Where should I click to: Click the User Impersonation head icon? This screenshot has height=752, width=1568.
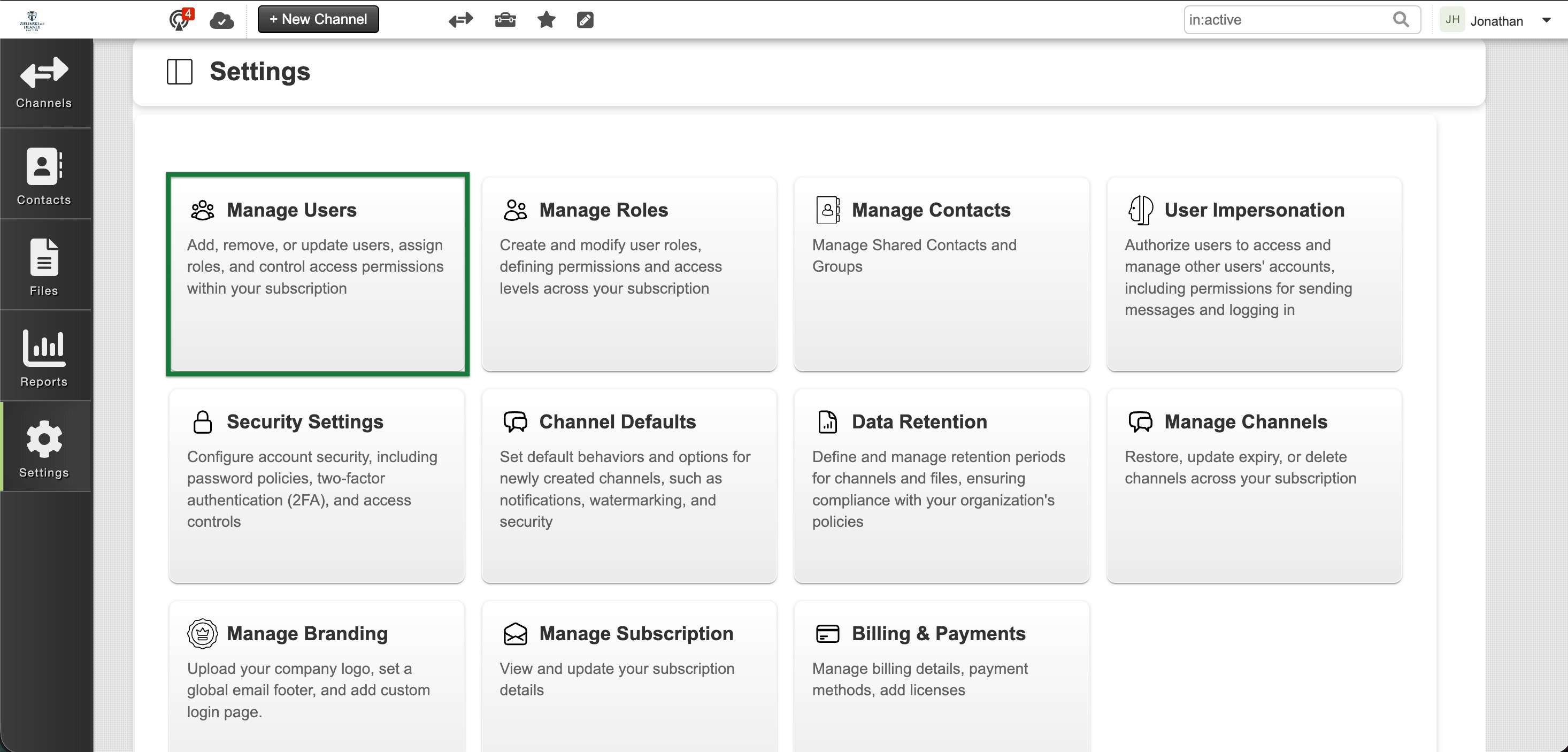point(1140,210)
